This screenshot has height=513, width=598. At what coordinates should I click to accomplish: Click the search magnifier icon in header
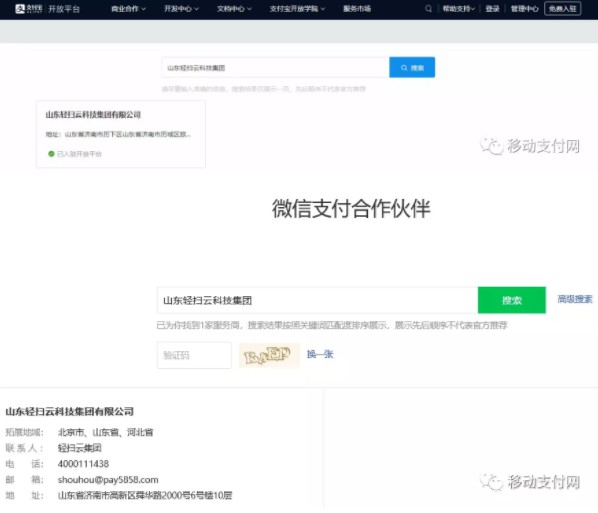coord(428,9)
